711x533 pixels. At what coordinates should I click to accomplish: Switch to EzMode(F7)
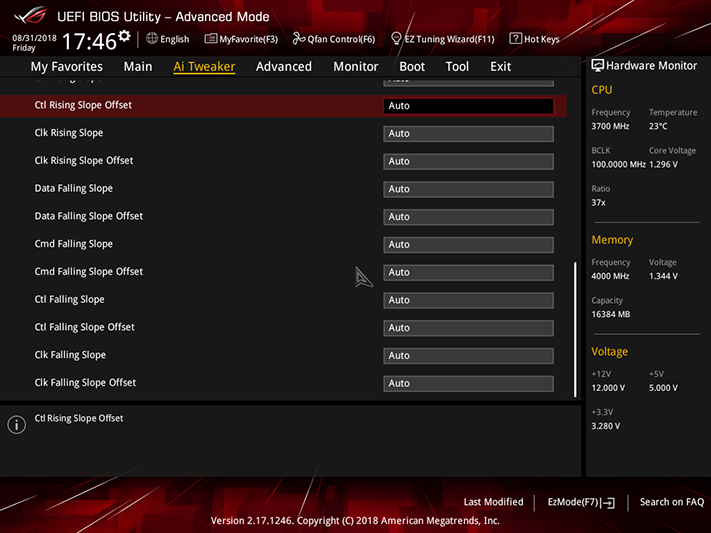[x=581, y=502]
